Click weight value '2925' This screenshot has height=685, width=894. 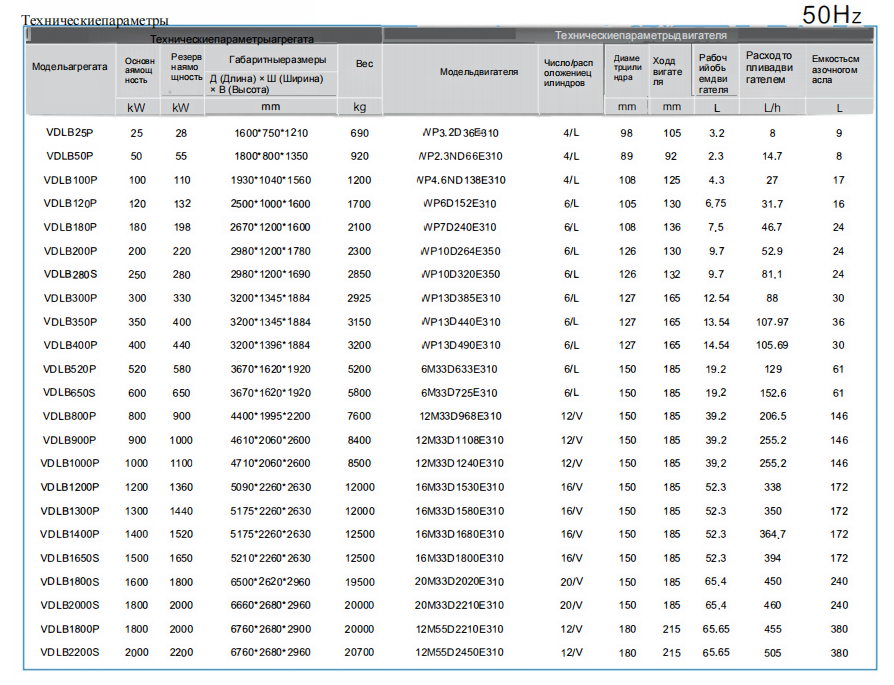(x=359, y=298)
